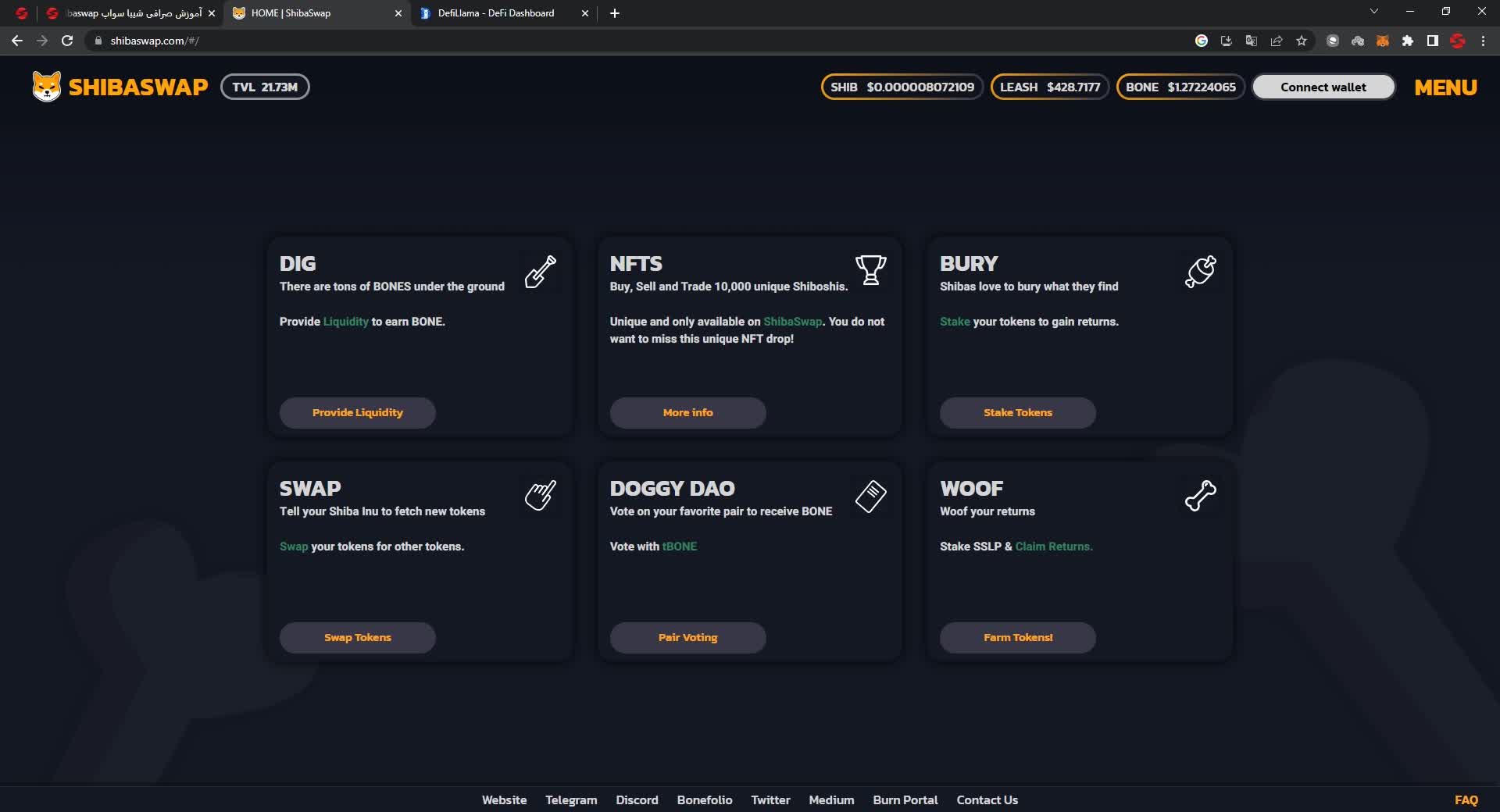Click the SHIBASWAP logo text

tap(138, 87)
